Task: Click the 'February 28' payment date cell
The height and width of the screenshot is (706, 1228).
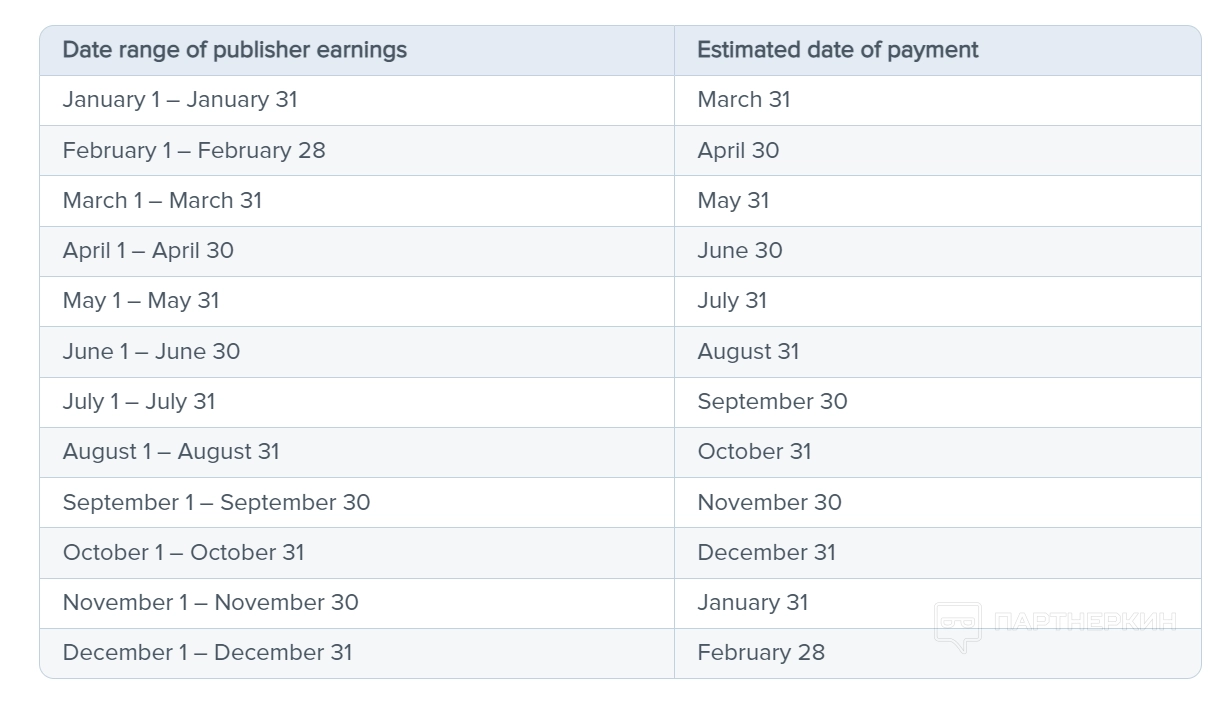Action: click(761, 652)
